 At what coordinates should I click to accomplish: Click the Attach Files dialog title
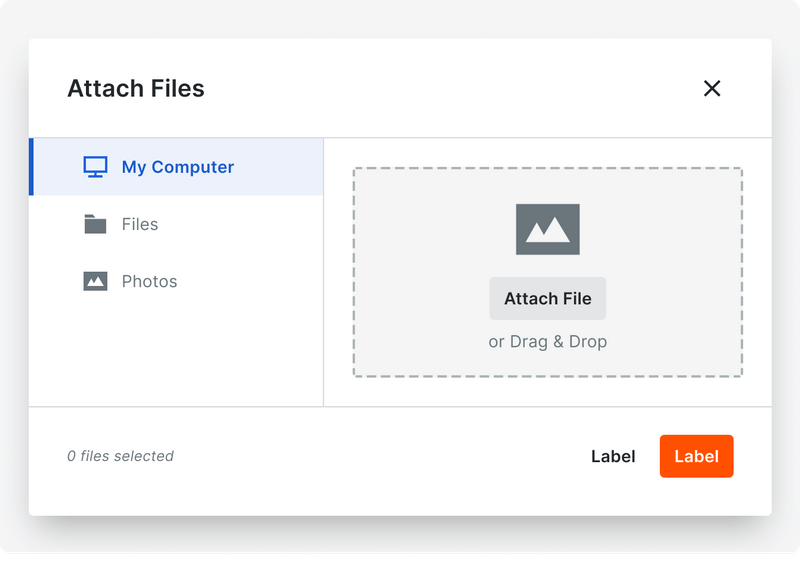point(135,88)
